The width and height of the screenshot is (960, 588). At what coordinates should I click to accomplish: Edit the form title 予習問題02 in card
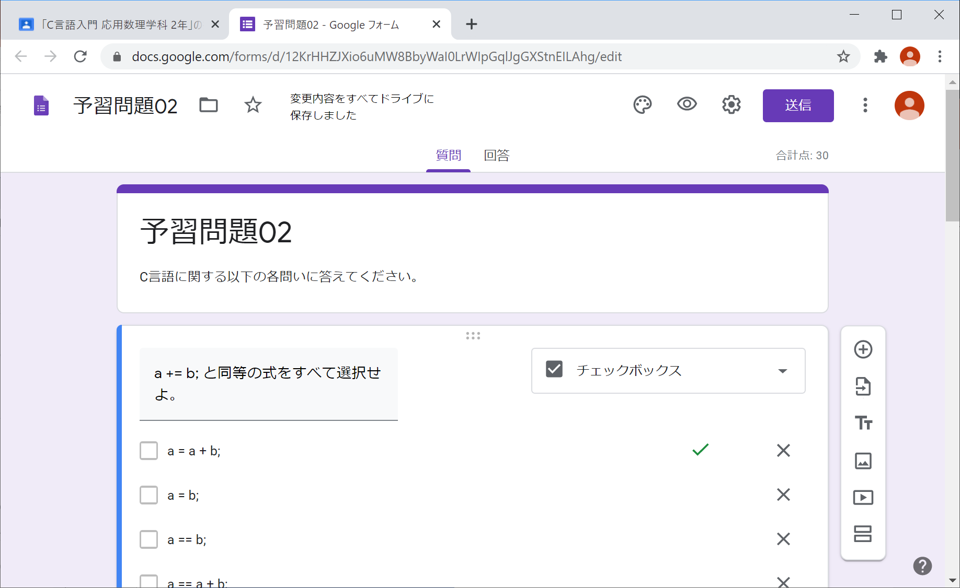tap(216, 232)
